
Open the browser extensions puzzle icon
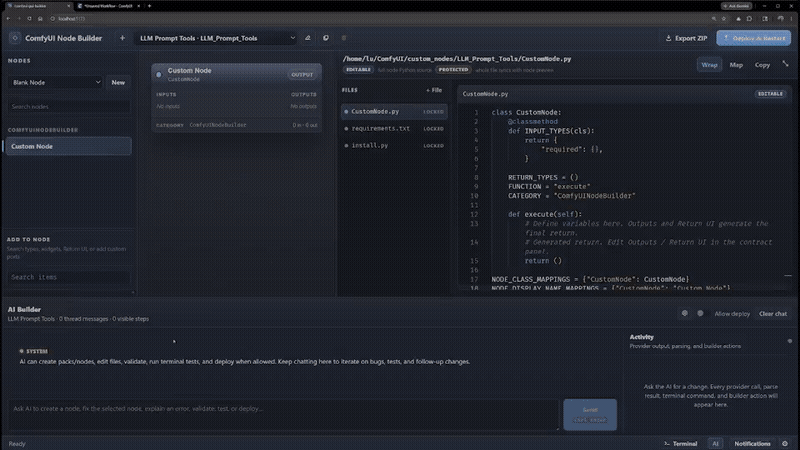[749, 18]
